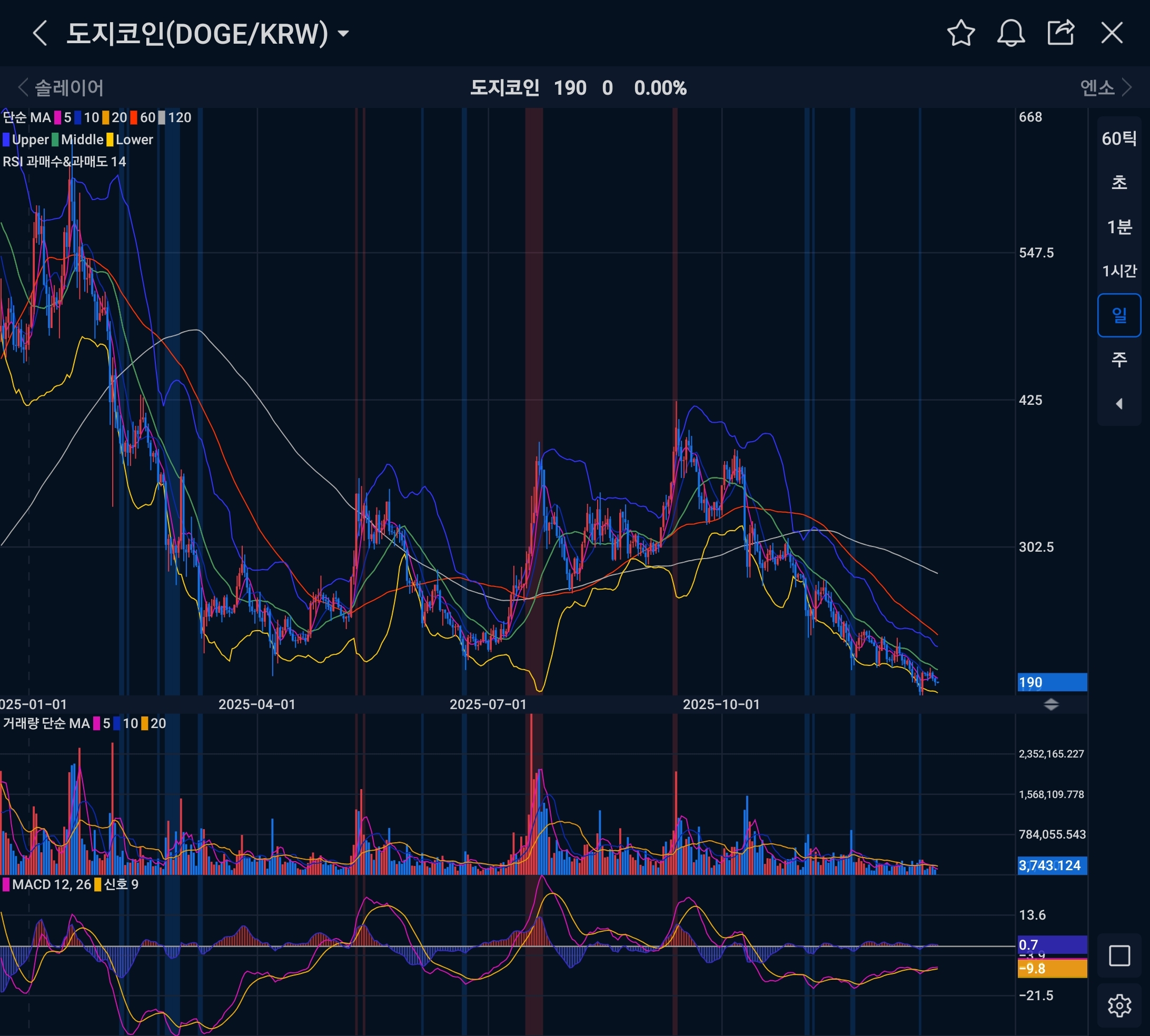Switch to 1분 timeframe
Screen dimensions: 1150x1036
1119,227
